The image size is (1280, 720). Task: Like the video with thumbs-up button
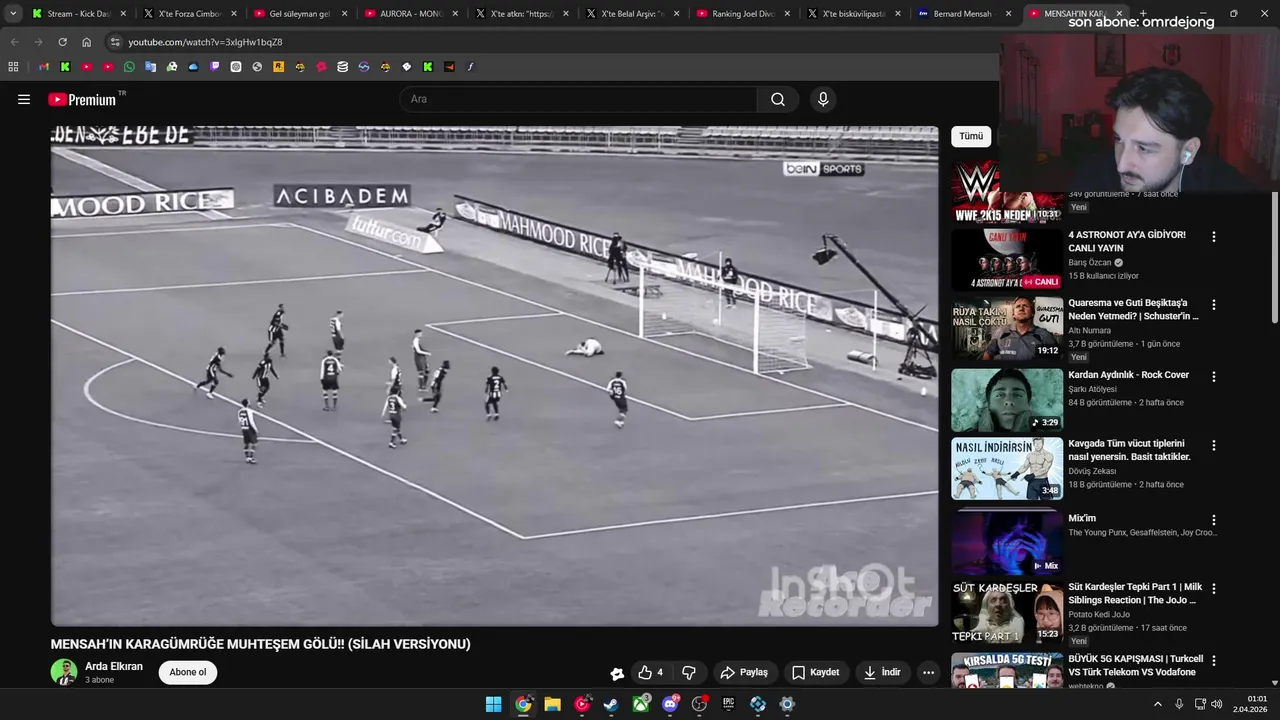point(650,672)
